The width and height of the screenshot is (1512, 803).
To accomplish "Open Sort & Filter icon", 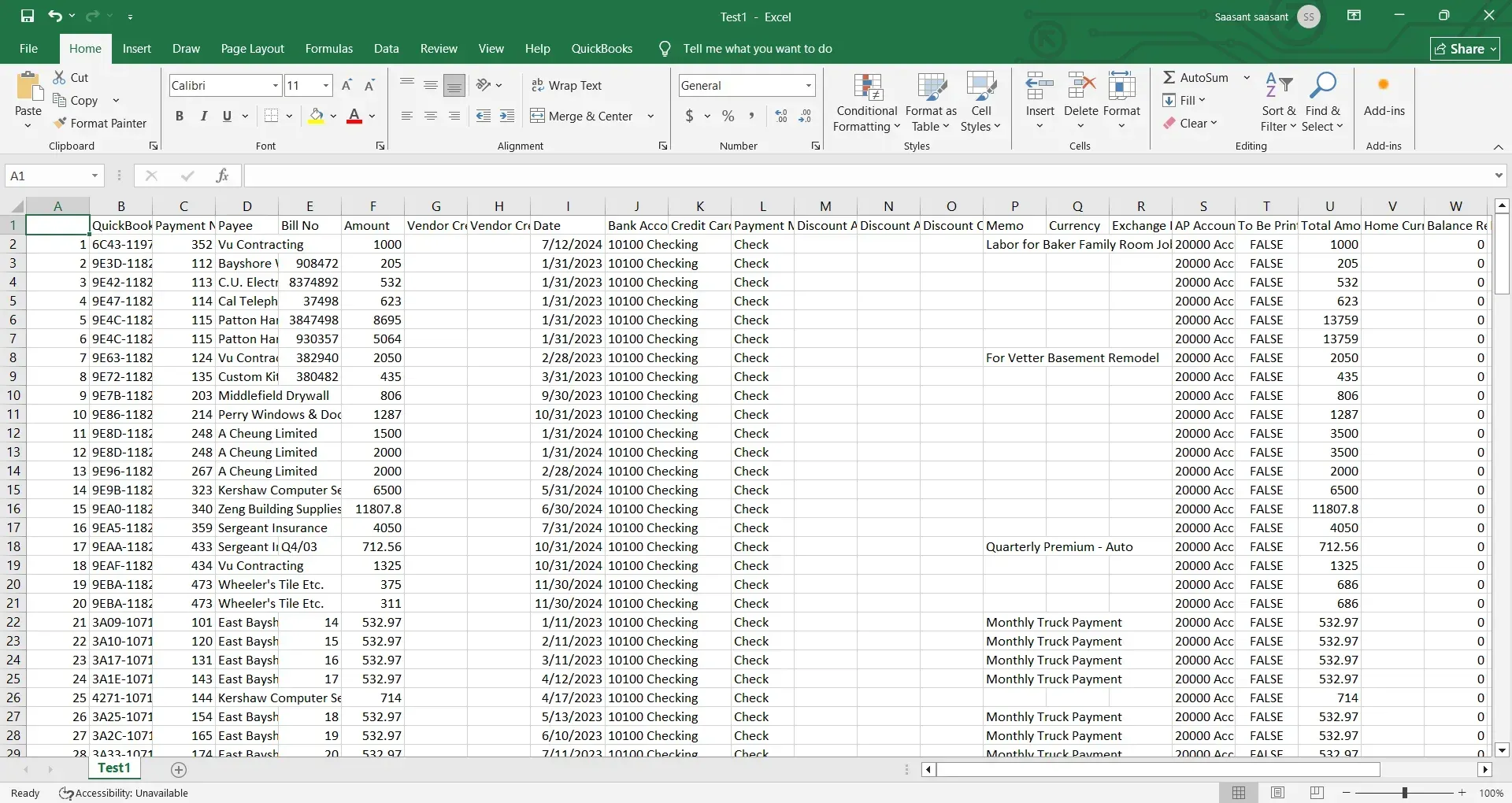I will 1278,85.
